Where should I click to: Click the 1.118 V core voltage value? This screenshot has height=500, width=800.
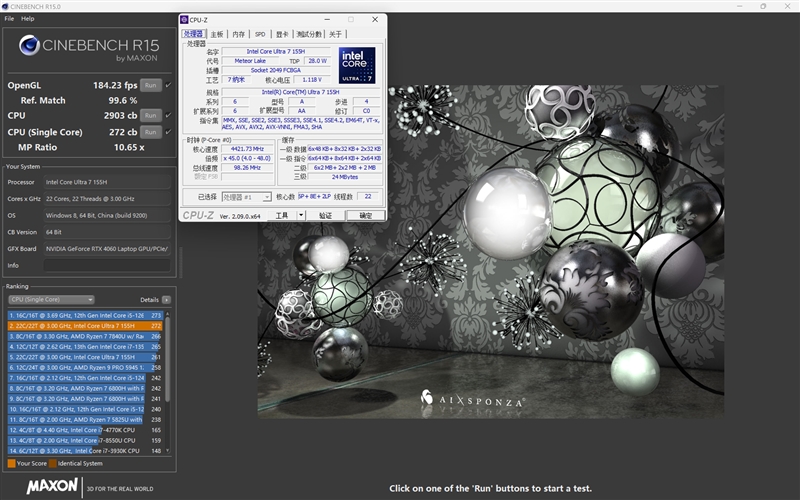[312, 80]
